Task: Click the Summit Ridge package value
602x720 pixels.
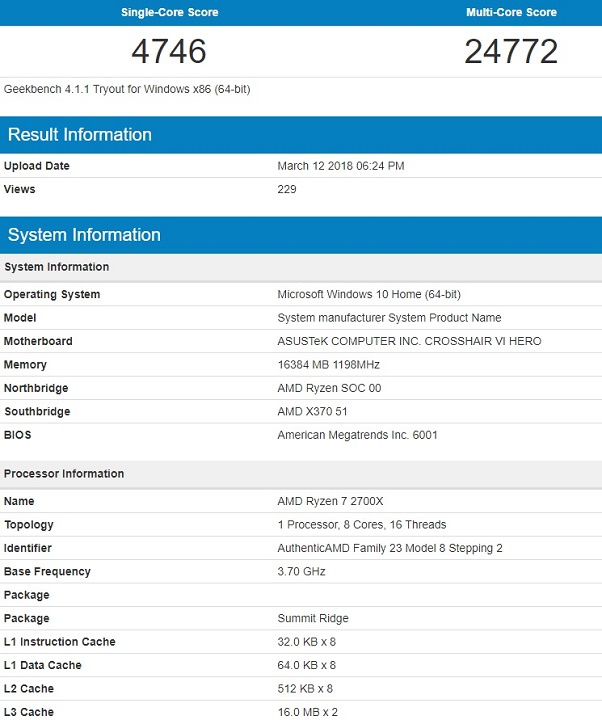Action: point(311,619)
